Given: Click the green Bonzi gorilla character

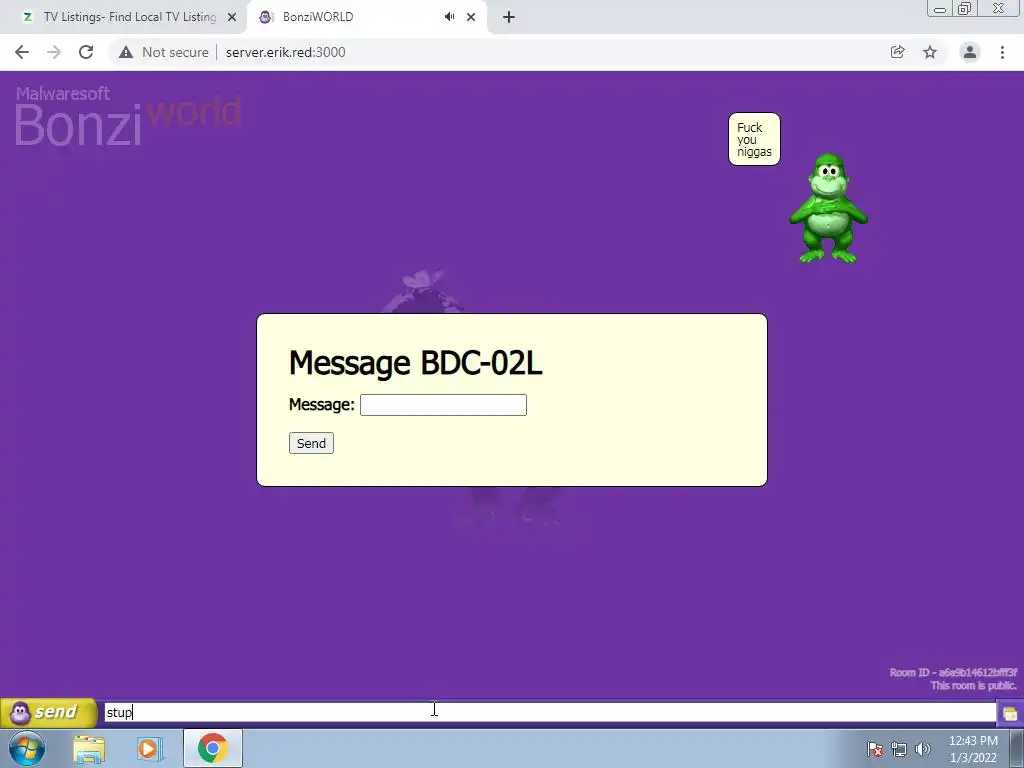Looking at the screenshot, I should tap(829, 208).
